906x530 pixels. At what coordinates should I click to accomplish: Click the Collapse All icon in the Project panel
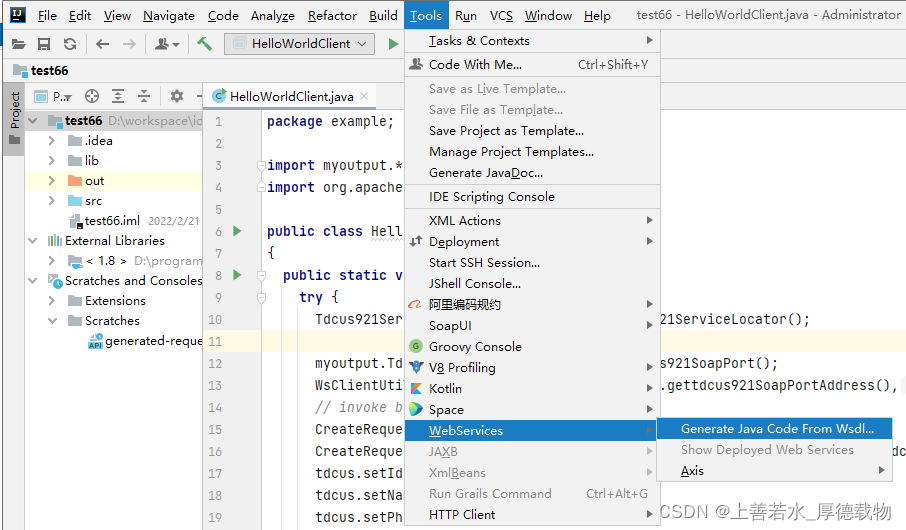pyautogui.click(x=144, y=96)
